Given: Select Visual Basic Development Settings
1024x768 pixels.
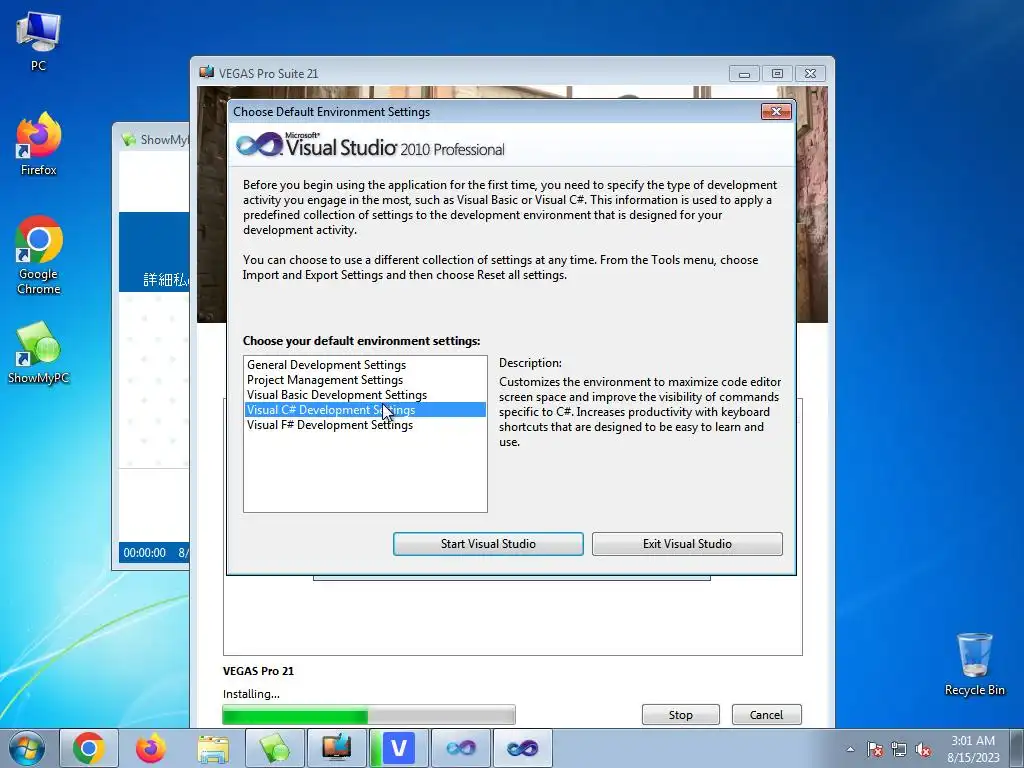Looking at the screenshot, I should tap(365, 394).
